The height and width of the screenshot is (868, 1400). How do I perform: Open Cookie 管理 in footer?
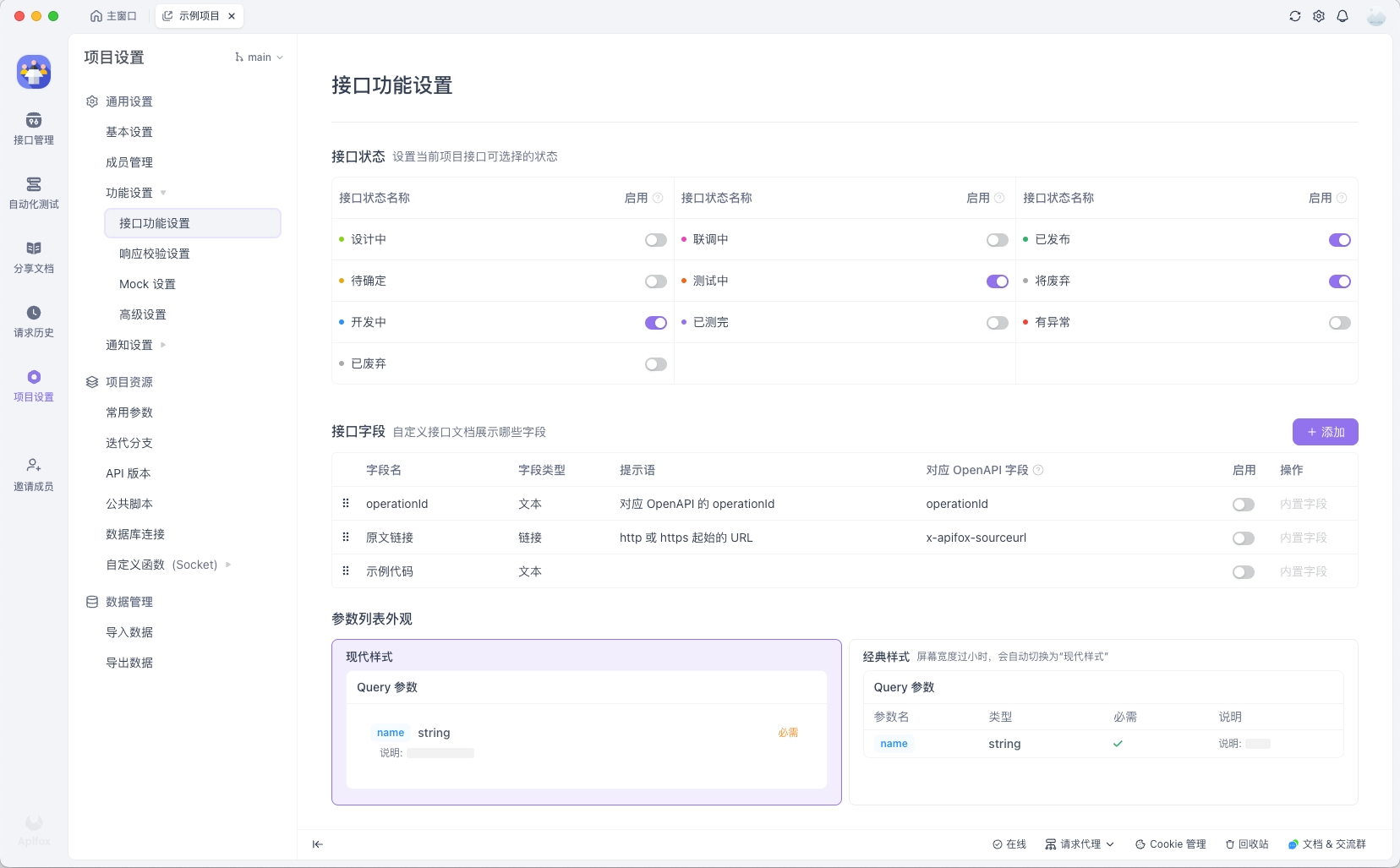click(1171, 844)
